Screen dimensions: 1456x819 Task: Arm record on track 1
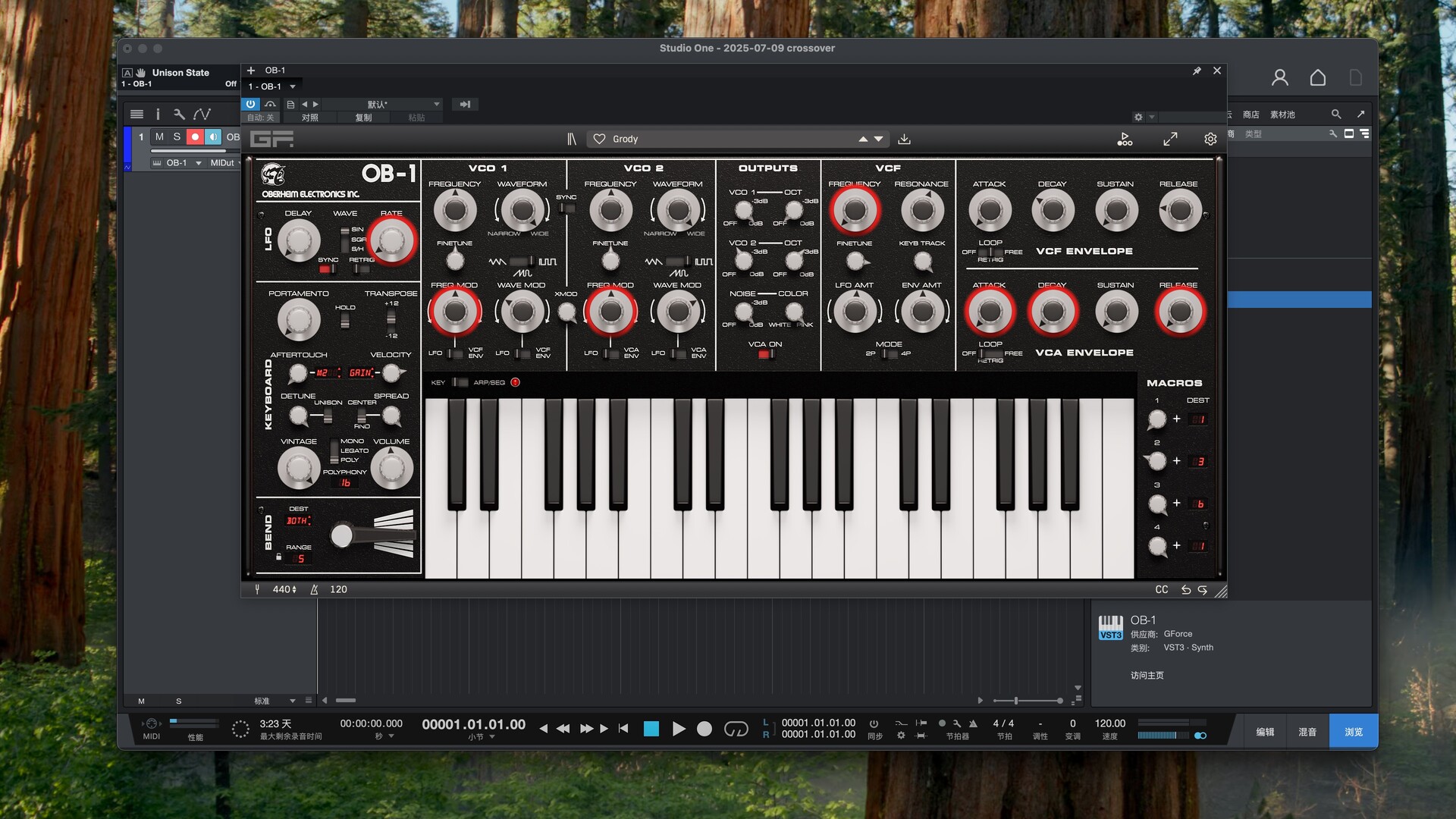point(195,136)
